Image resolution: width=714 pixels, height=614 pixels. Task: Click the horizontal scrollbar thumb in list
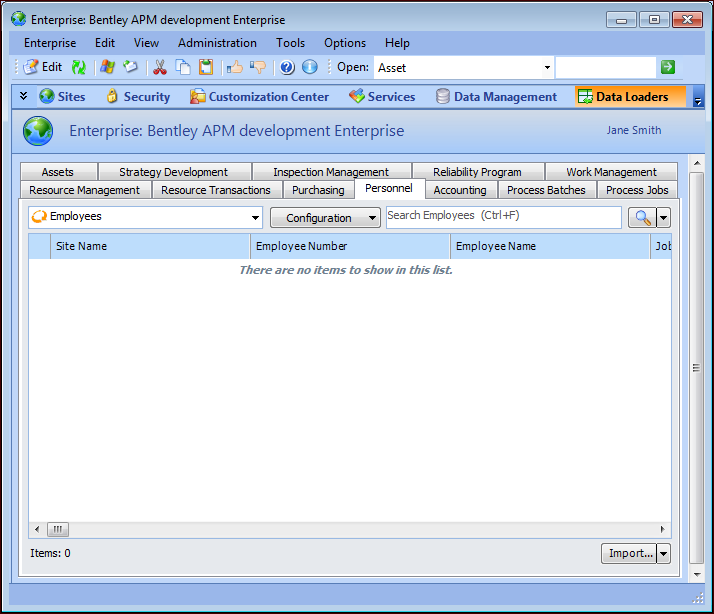click(x=58, y=529)
